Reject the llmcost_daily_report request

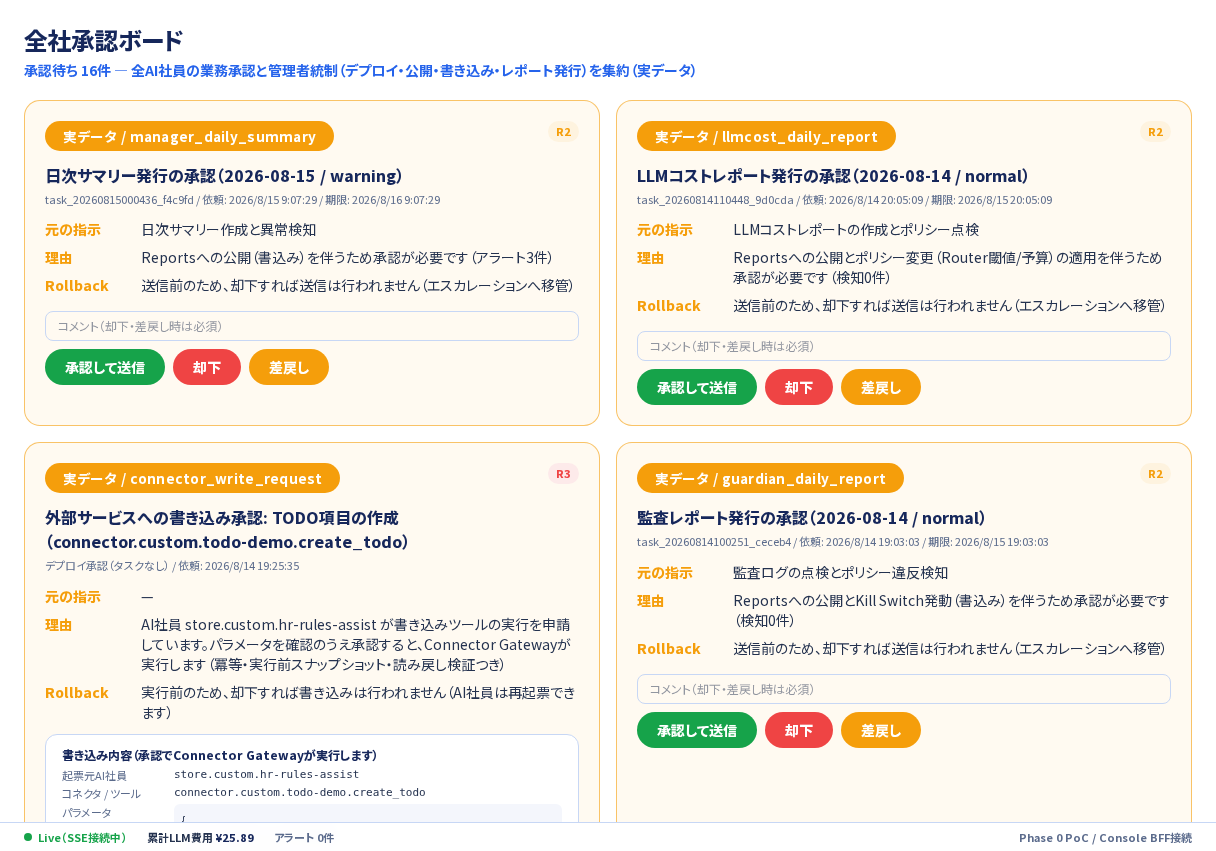tap(799, 387)
